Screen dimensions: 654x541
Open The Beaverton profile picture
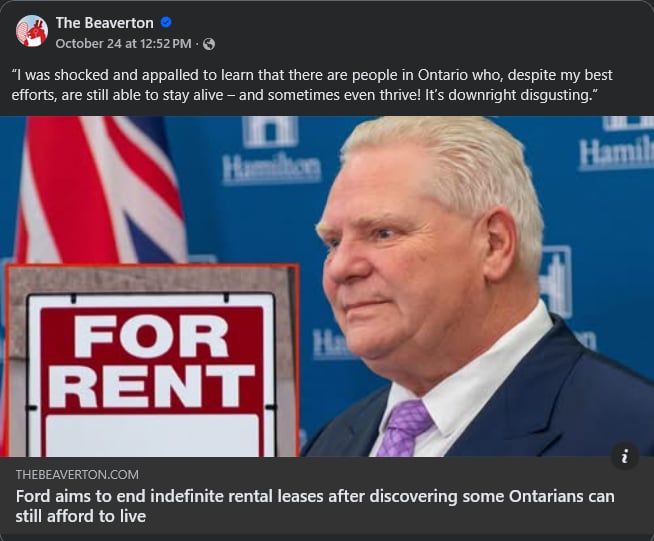(32, 31)
